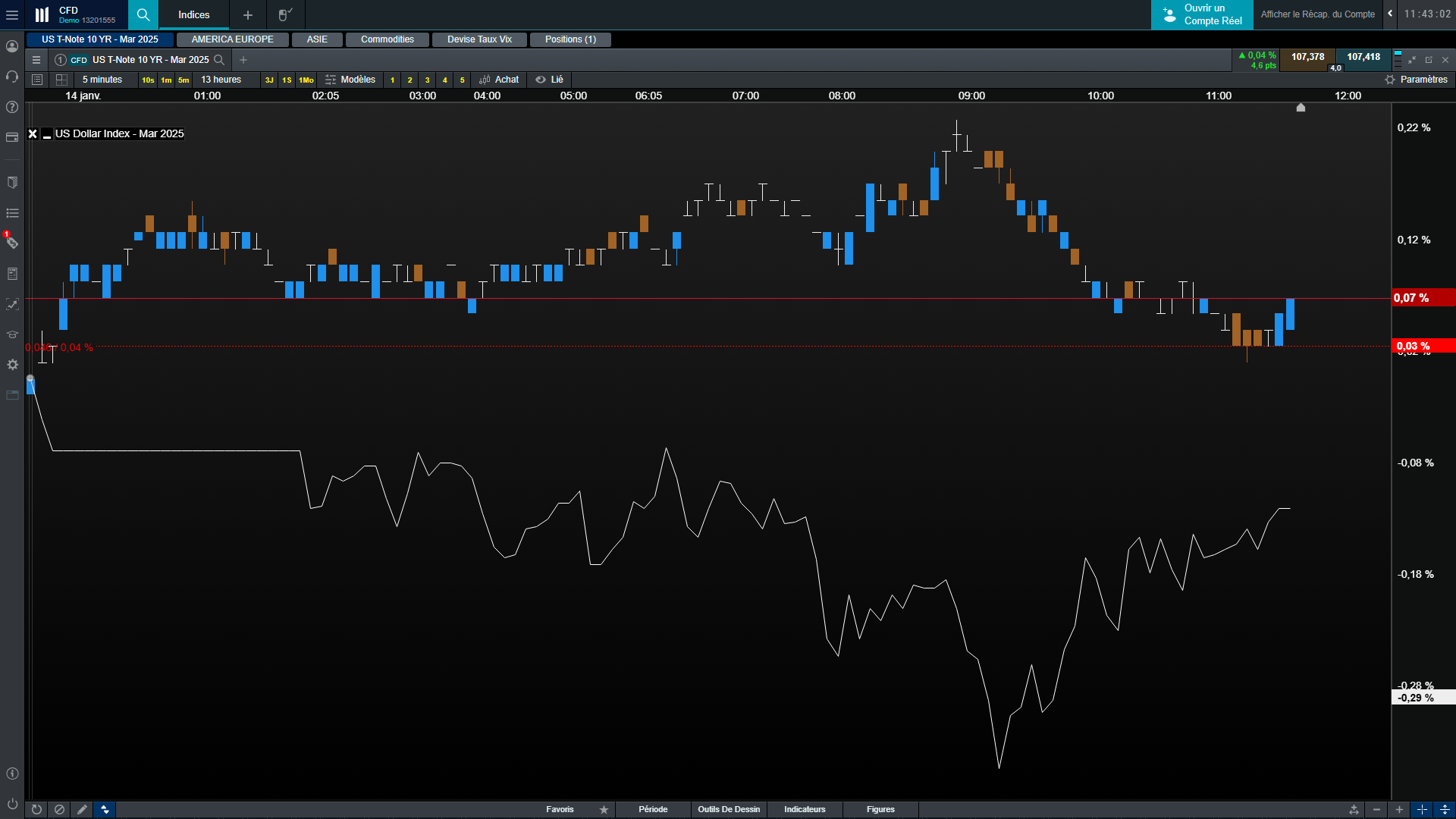
Task: Click the Achat buy button
Action: coord(499,80)
